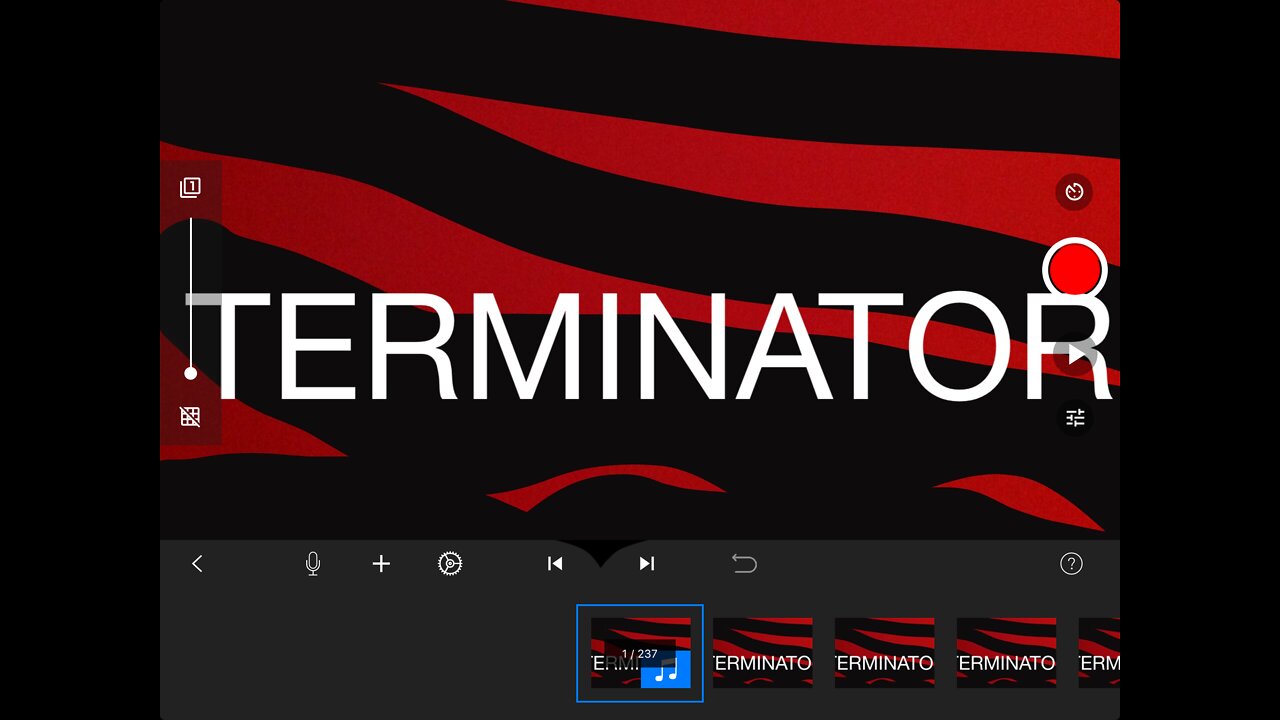Viewport: 1280px width, 720px height.
Task: Jump to the last frame
Action: pos(647,564)
